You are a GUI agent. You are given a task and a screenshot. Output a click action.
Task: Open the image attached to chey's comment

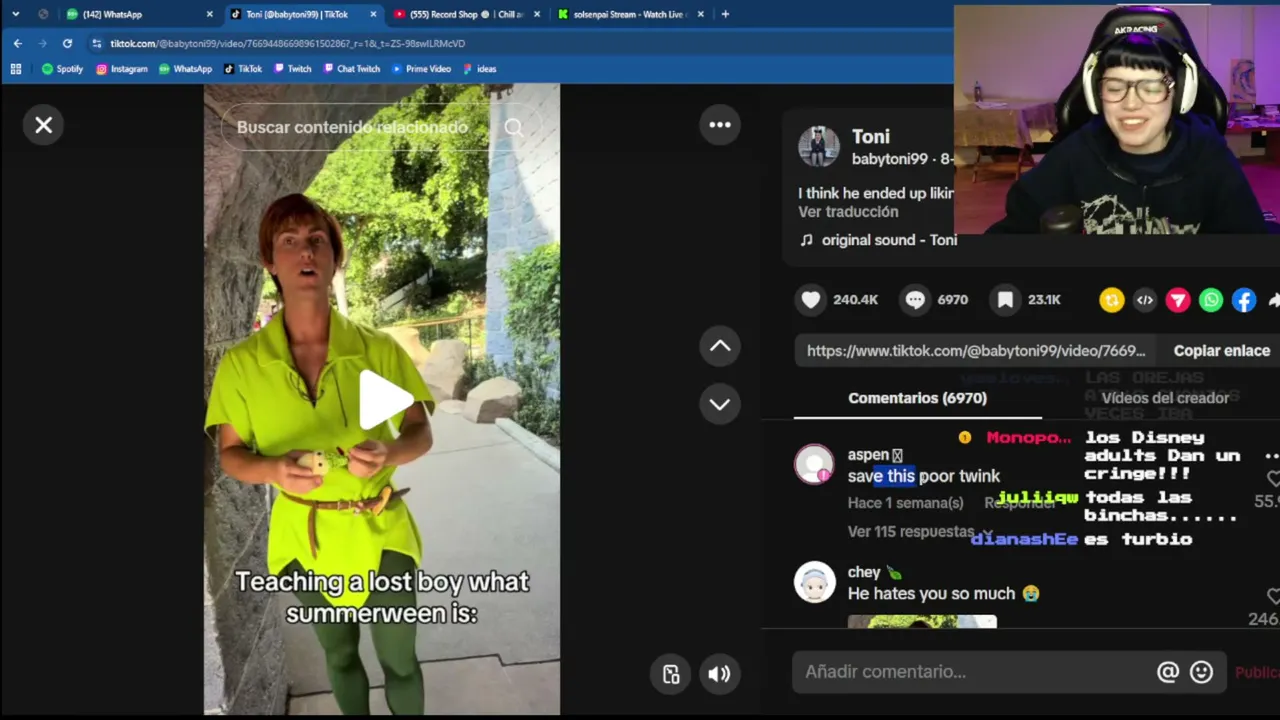pyautogui.click(x=922, y=622)
